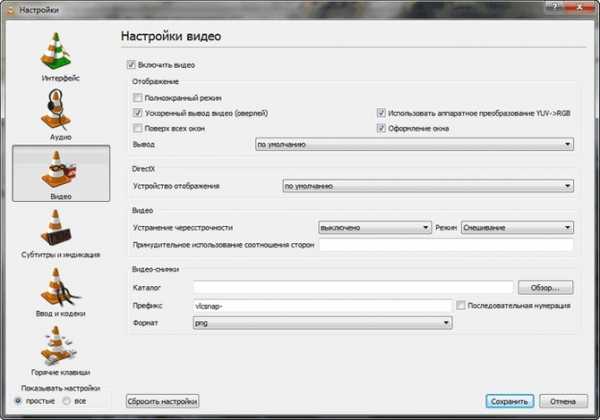Click the Сбросить настройки button
The image size is (600, 420).
pos(162,401)
